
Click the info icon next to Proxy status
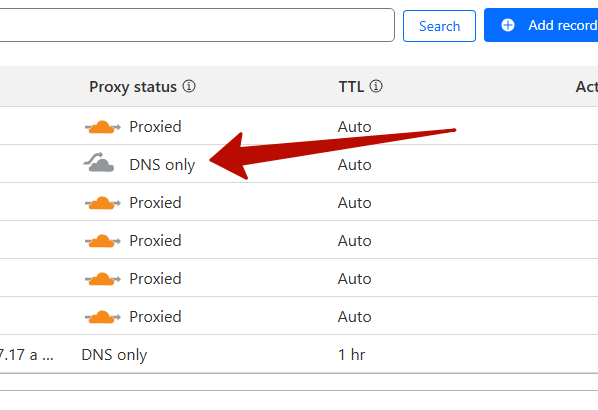(189, 86)
